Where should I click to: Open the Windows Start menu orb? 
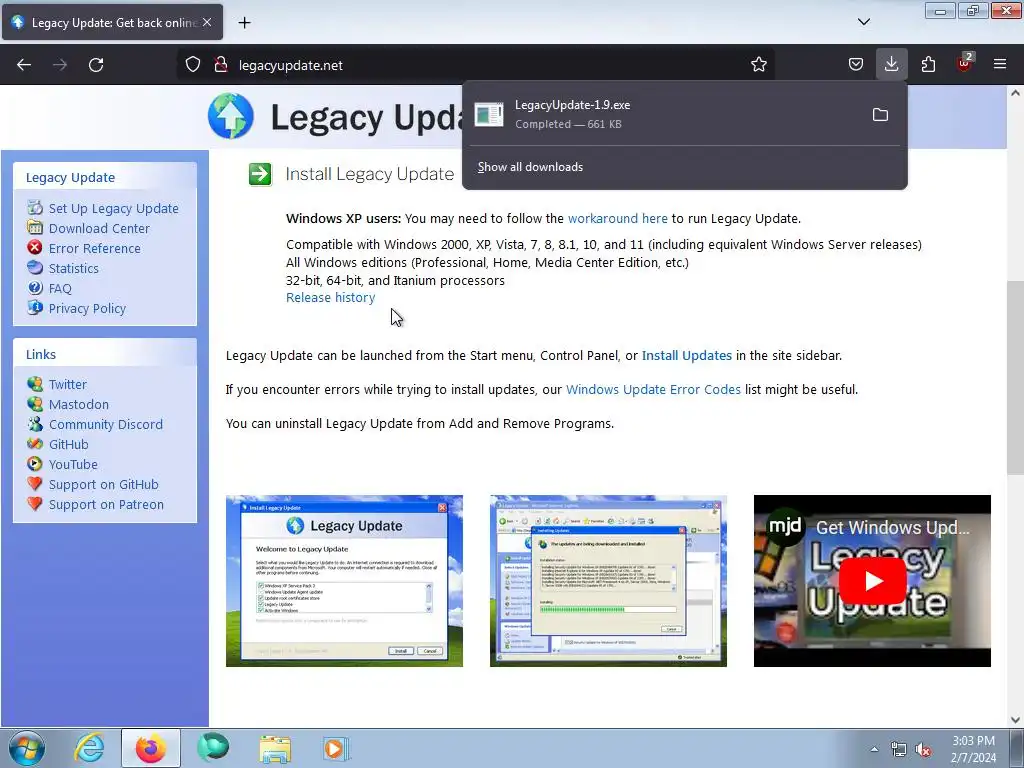pyautogui.click(x=27, y=748)
